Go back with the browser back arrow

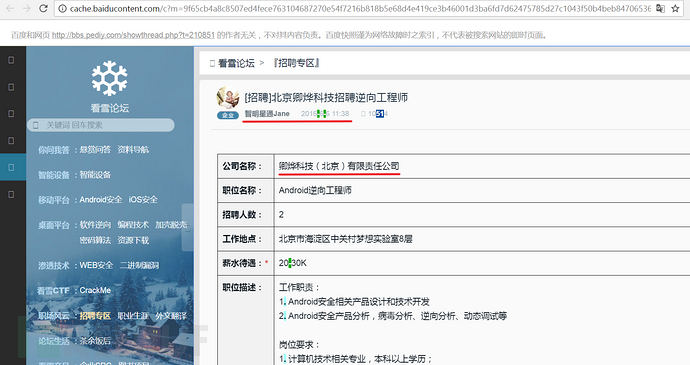pos(10,8)
